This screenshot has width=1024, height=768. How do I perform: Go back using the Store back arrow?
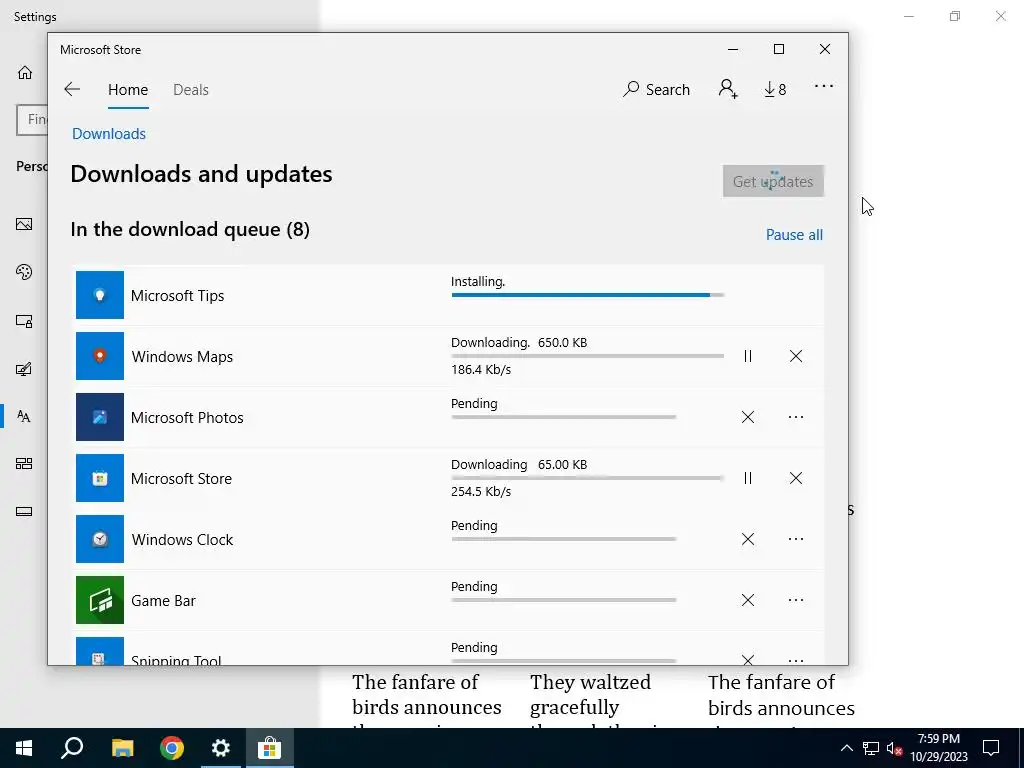point(72,89)
